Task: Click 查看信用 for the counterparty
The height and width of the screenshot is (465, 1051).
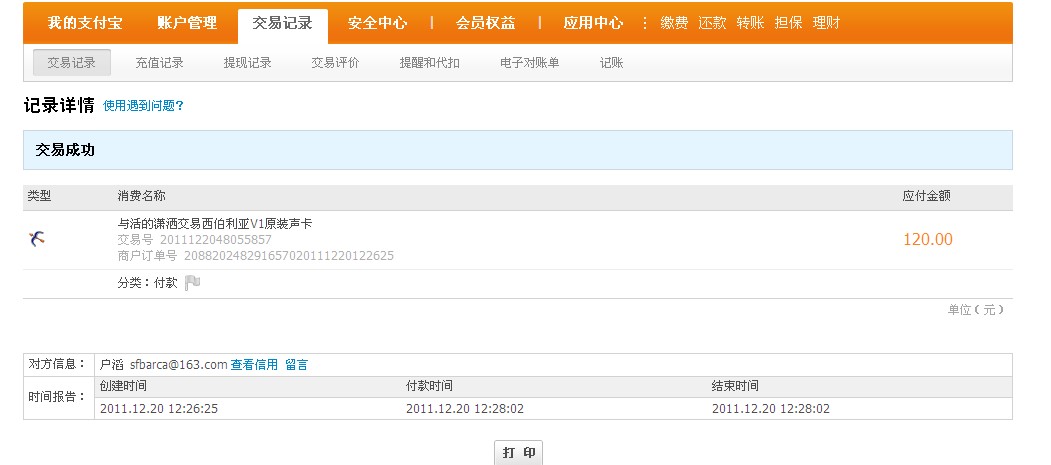Action: coord(254,365)
